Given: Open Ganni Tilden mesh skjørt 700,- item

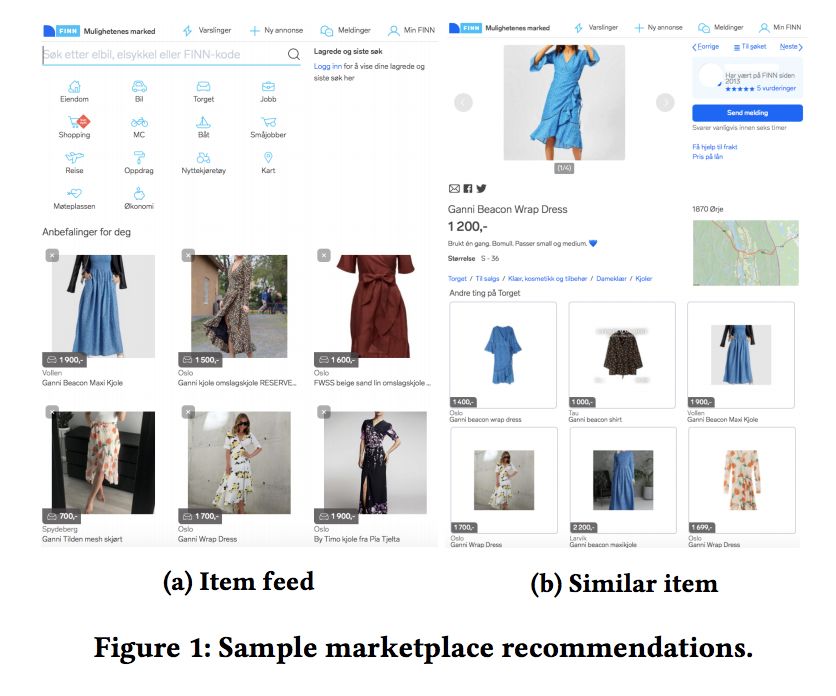Looking at the screenshot, I should coord(103,462).
